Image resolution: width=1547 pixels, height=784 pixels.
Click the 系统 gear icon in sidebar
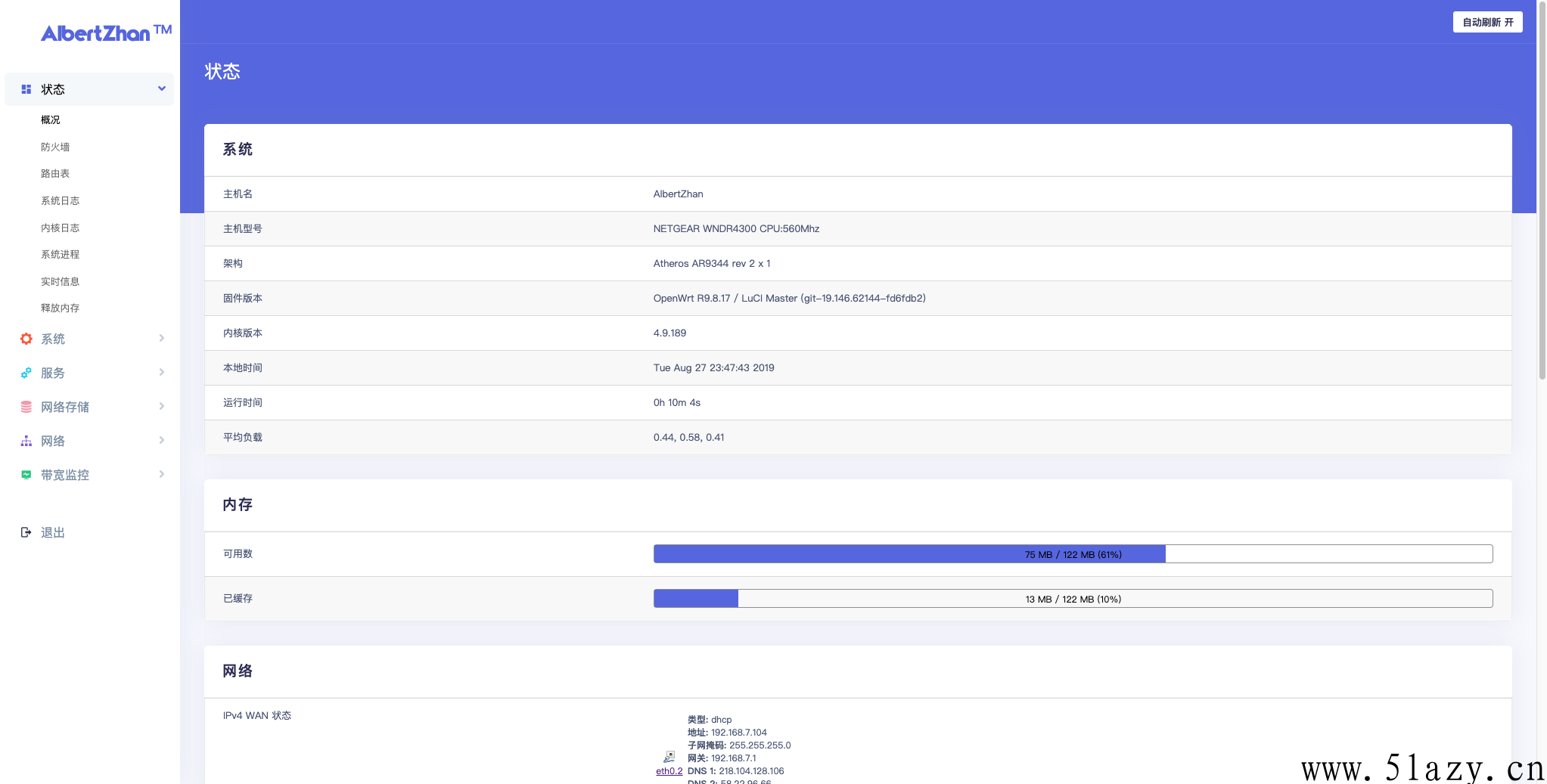click(26, 339)
